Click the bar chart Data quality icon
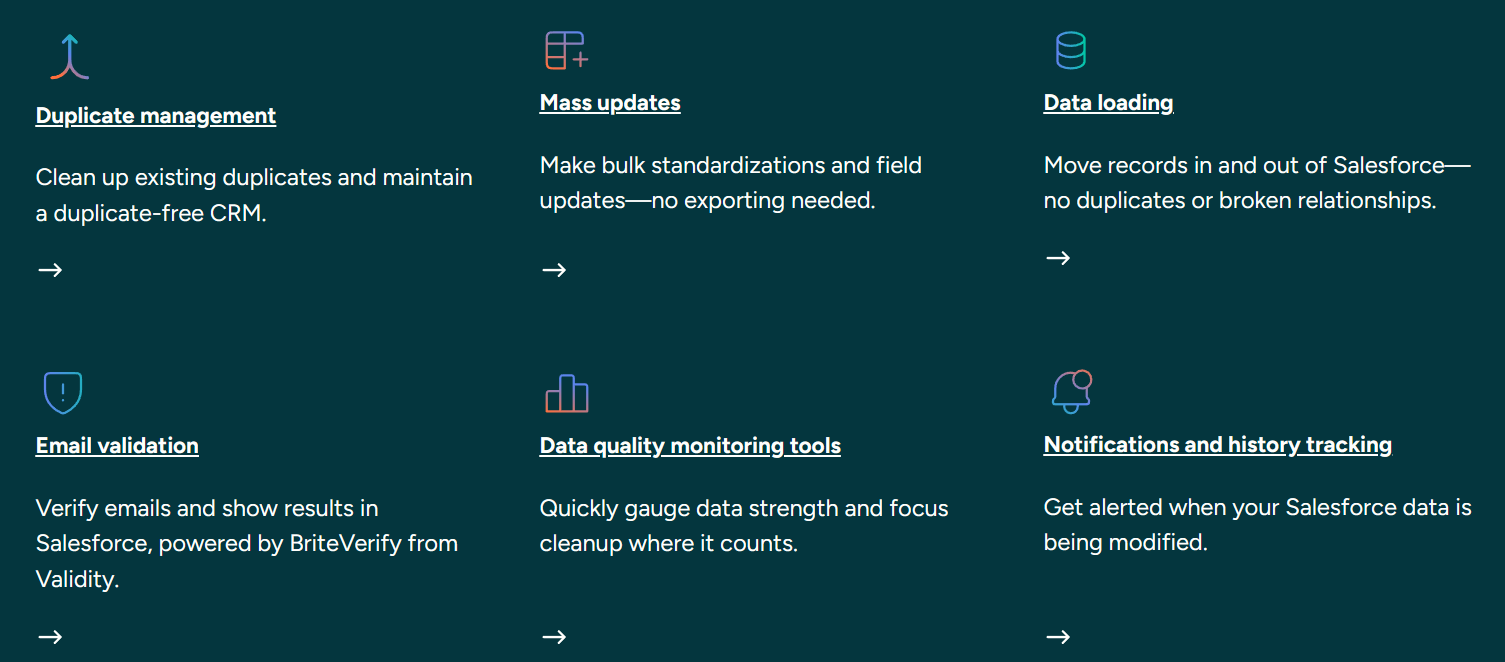The image size is (1505, 662). click(567, 393)
